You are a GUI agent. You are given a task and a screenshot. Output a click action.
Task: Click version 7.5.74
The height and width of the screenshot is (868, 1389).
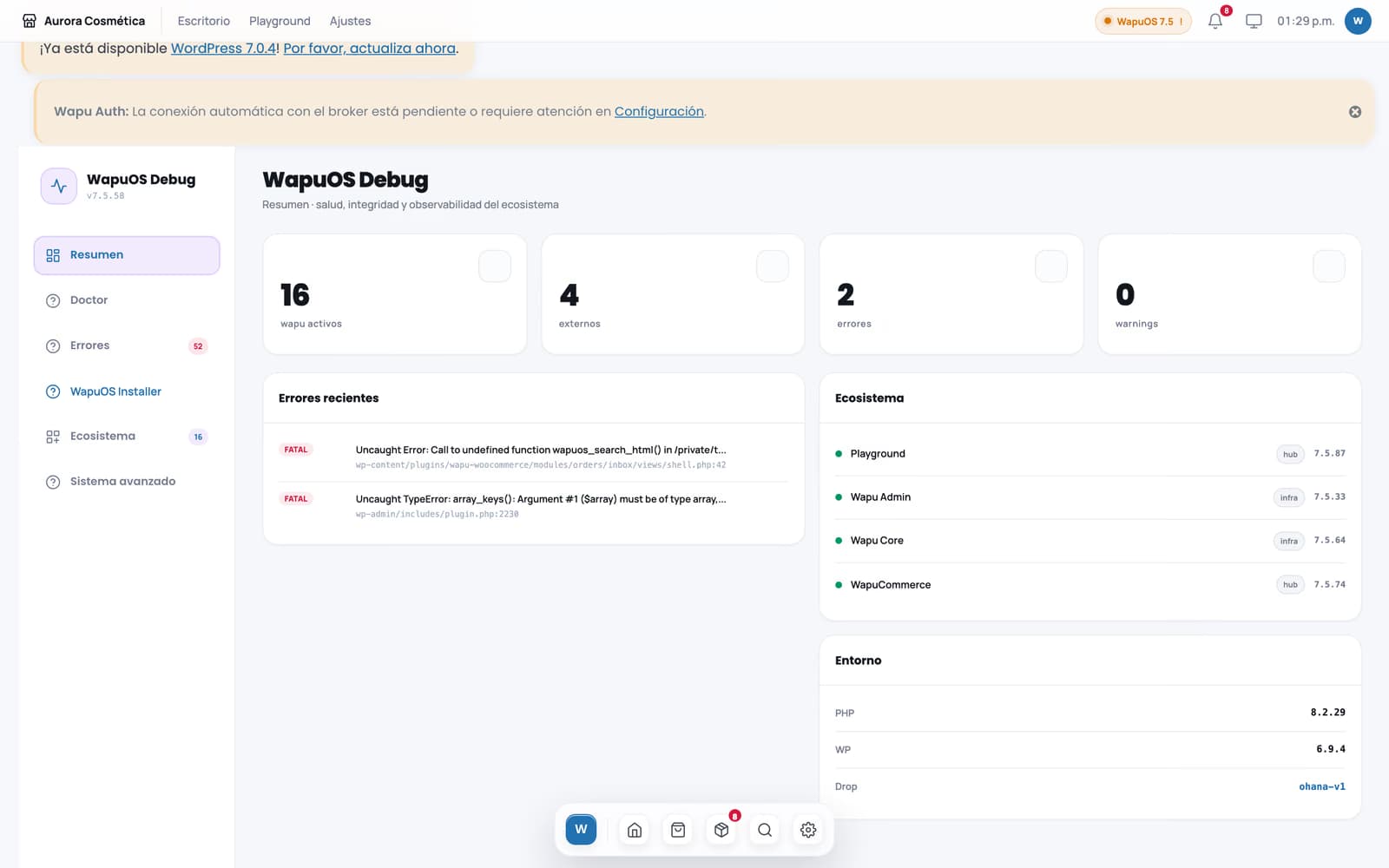click(1330, 585)
